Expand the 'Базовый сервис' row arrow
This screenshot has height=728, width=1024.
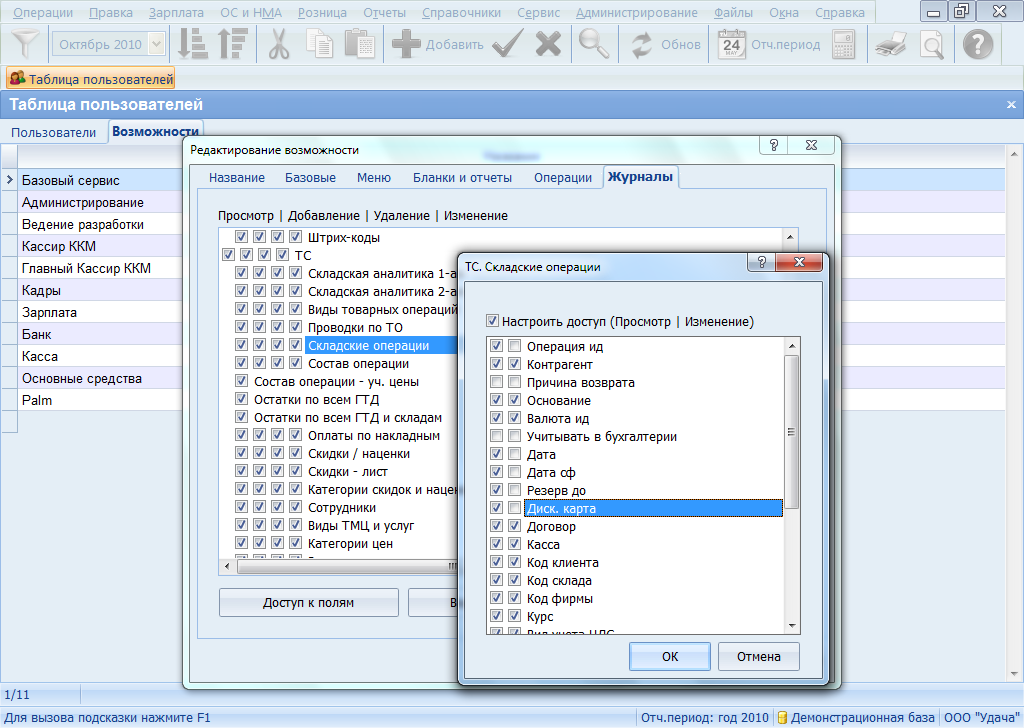coord(9,181)
